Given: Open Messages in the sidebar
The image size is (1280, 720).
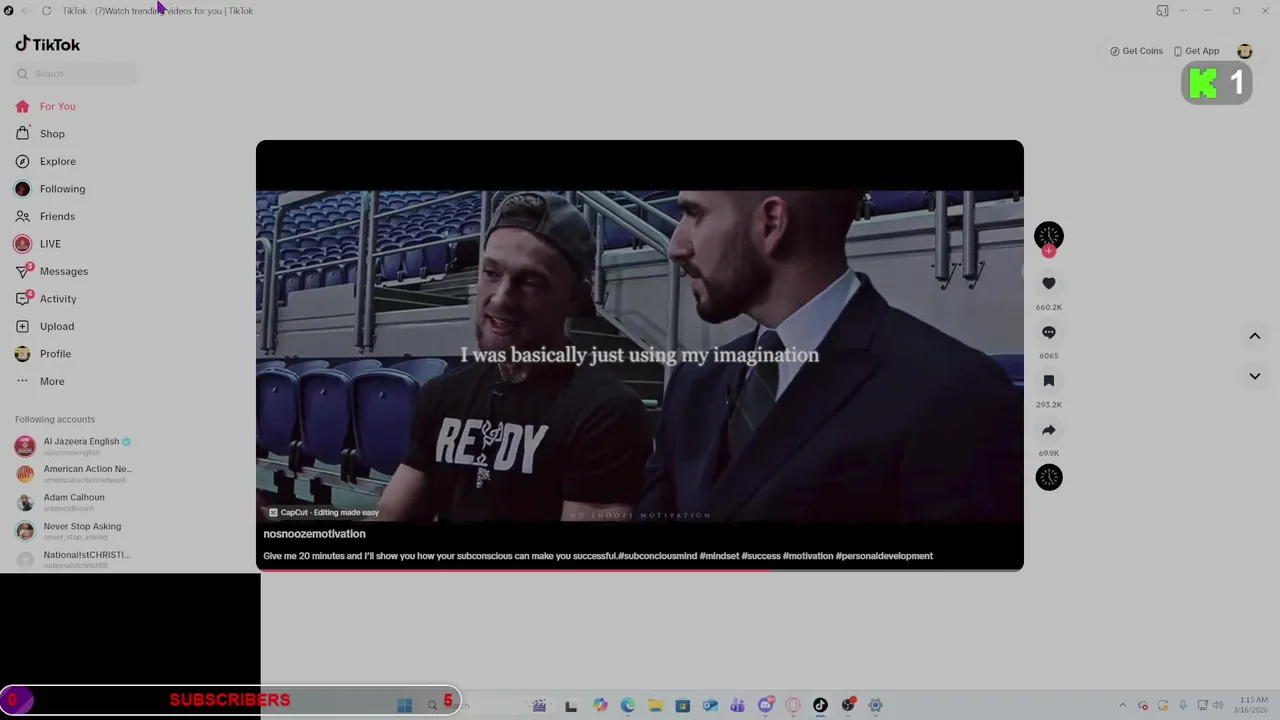Looking at the screenshot, I should point(63,271).
